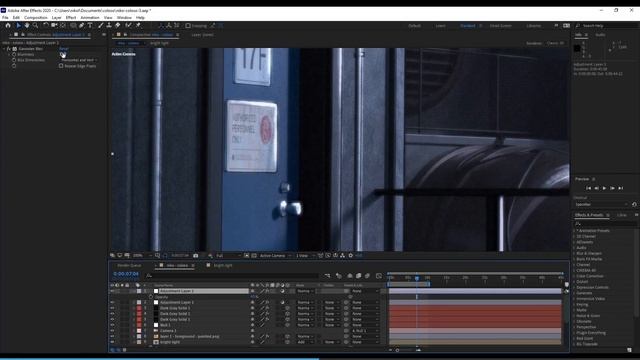Image resolution: width=640 pixels, height=360 pixels.
Task: Open viewer magnification ratio dropdown
Action: point(141,256)
